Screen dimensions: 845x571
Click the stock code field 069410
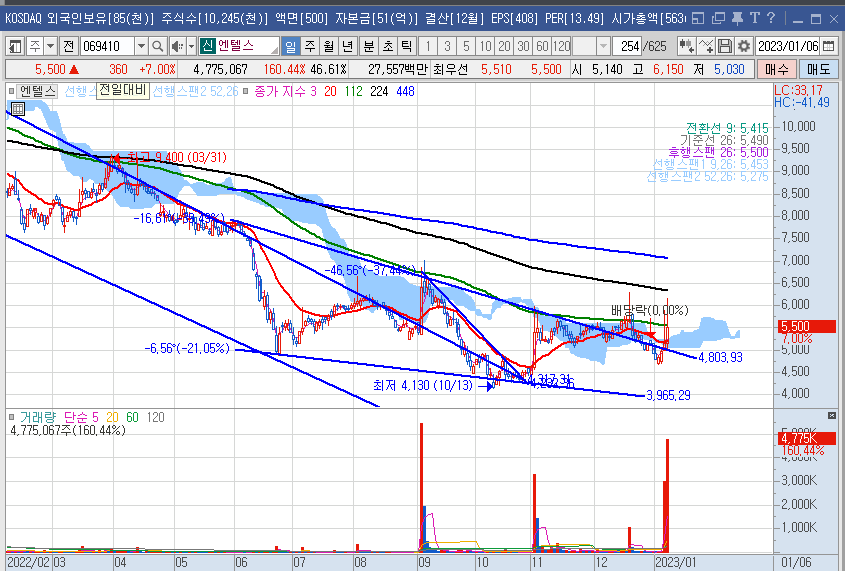(107, 46)
